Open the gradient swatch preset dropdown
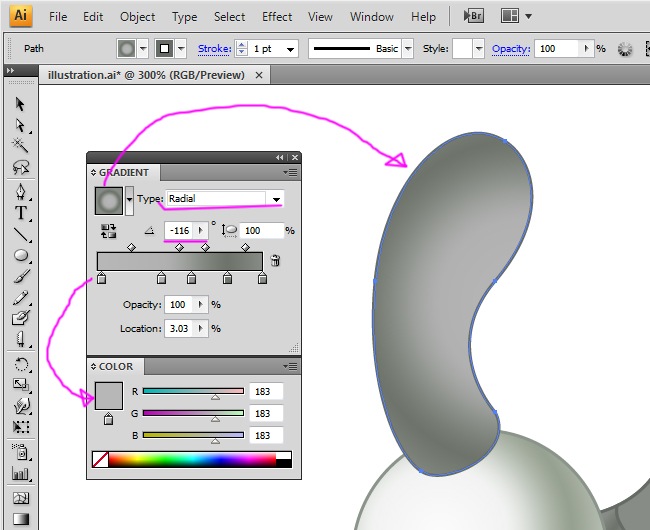 click(x=129, y=201)
